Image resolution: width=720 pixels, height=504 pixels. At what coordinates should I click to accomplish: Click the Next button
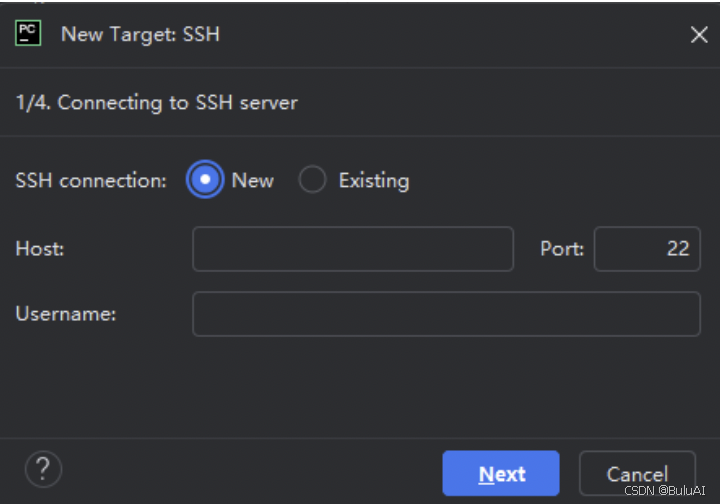[x=501, y=473]
